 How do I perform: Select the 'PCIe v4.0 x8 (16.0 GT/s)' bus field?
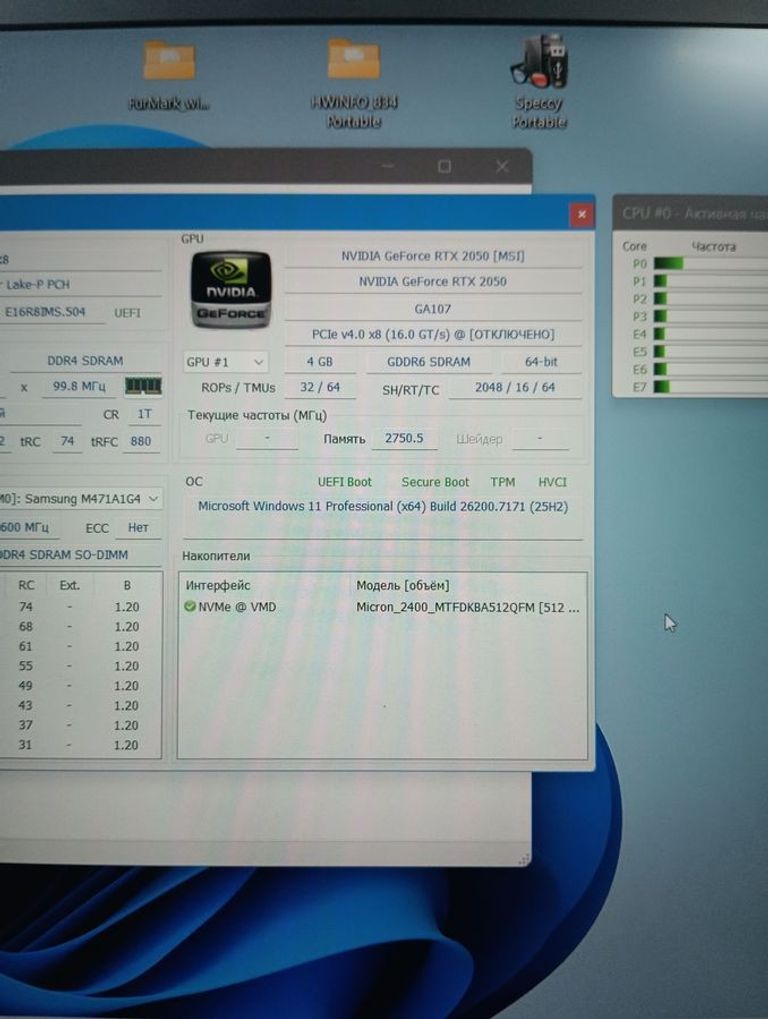(433, 334)
